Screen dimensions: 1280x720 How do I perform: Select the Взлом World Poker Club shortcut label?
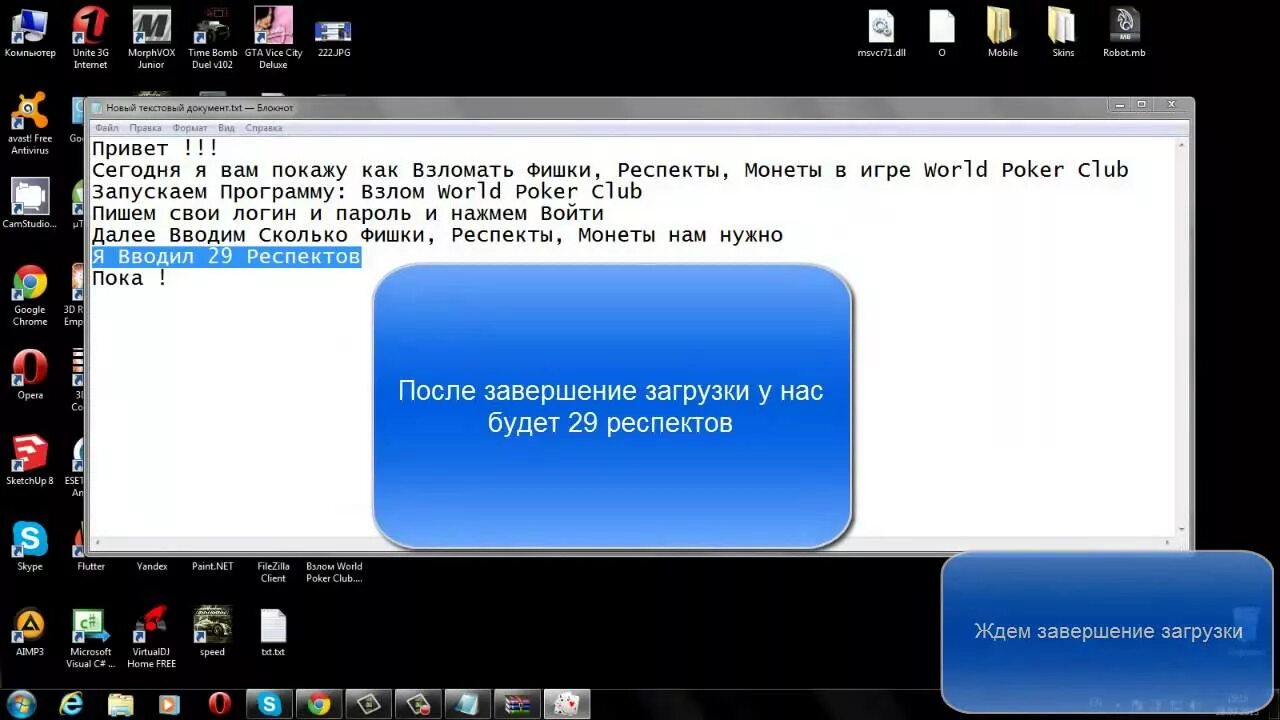(334, 572)
